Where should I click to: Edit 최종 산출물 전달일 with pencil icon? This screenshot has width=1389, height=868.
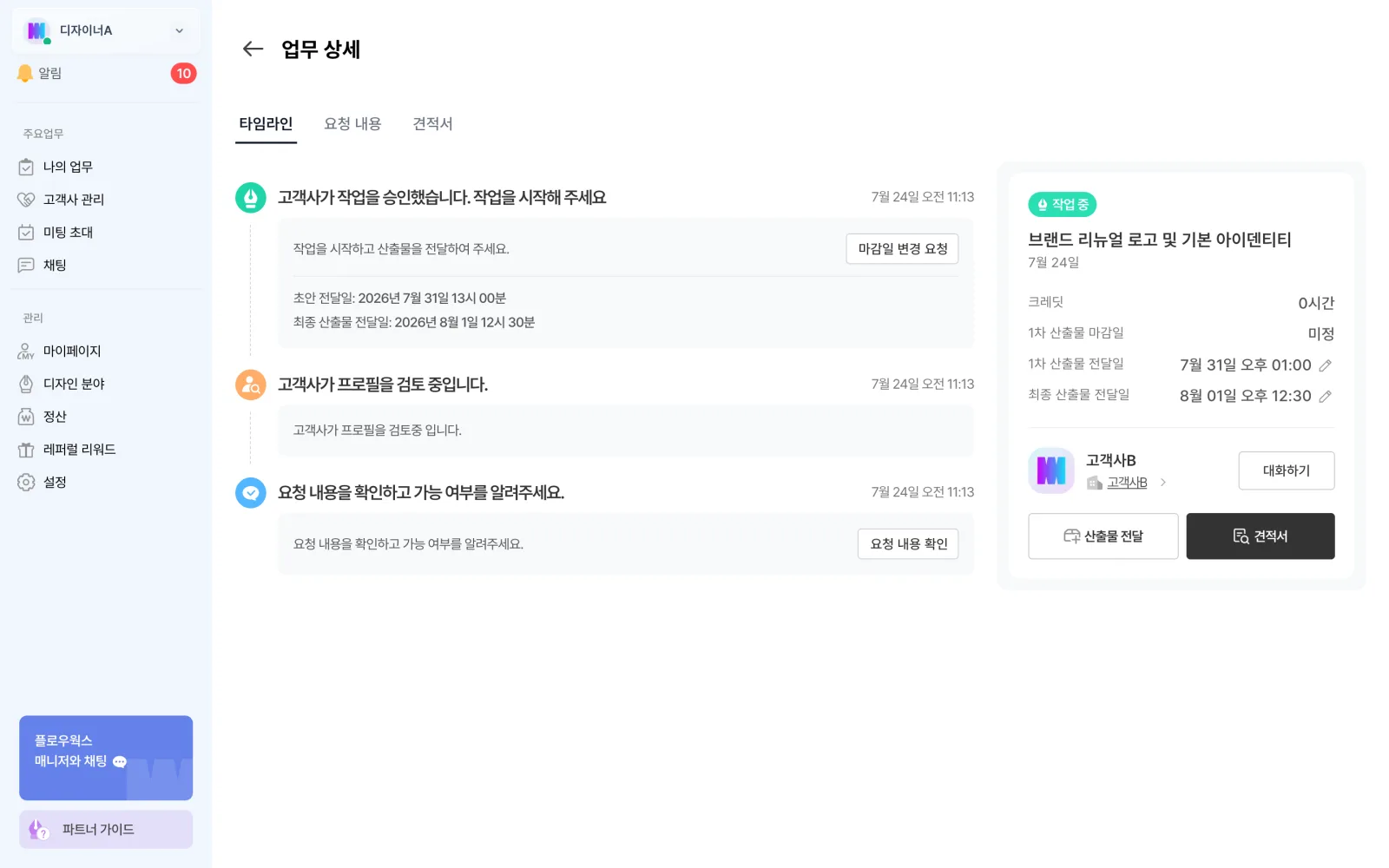(x=1325, y=397)
